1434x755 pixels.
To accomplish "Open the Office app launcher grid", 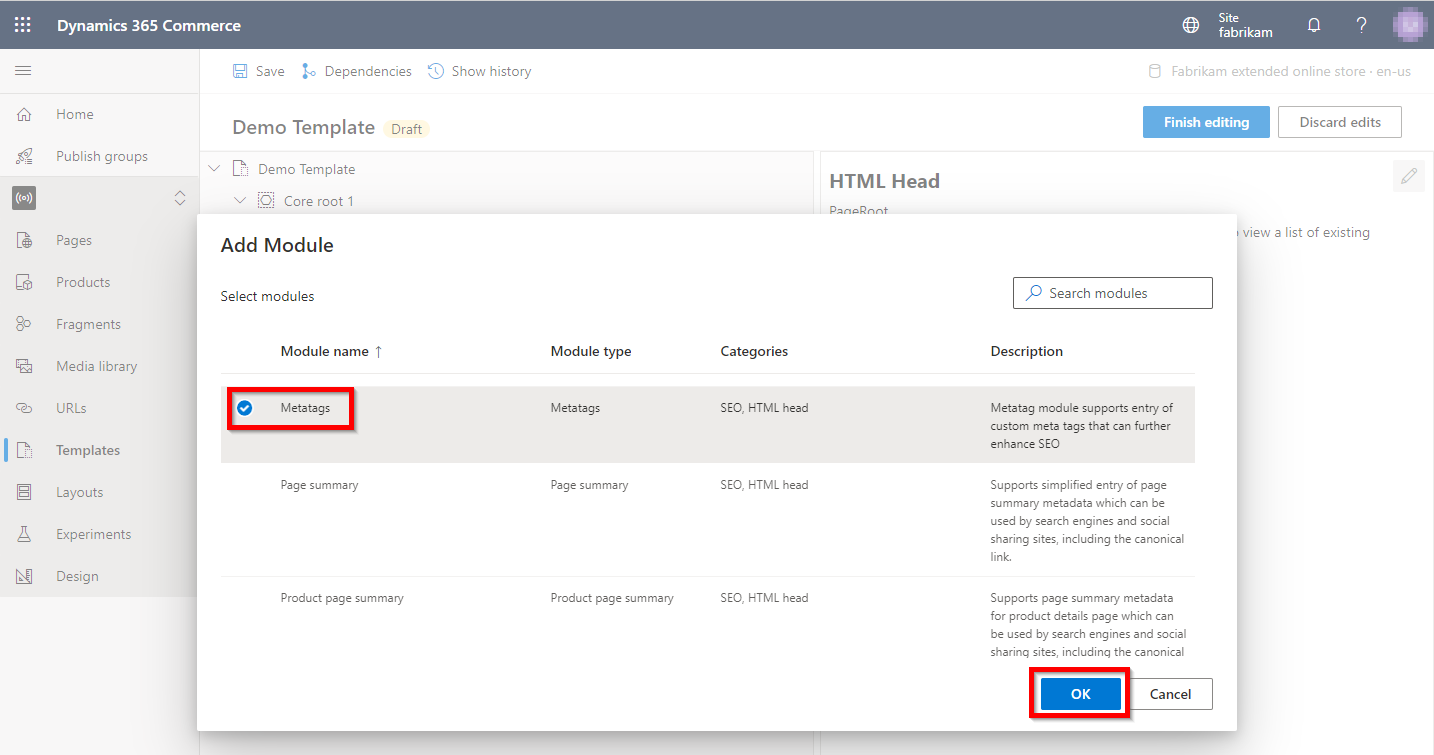I will tap(22, 24).
